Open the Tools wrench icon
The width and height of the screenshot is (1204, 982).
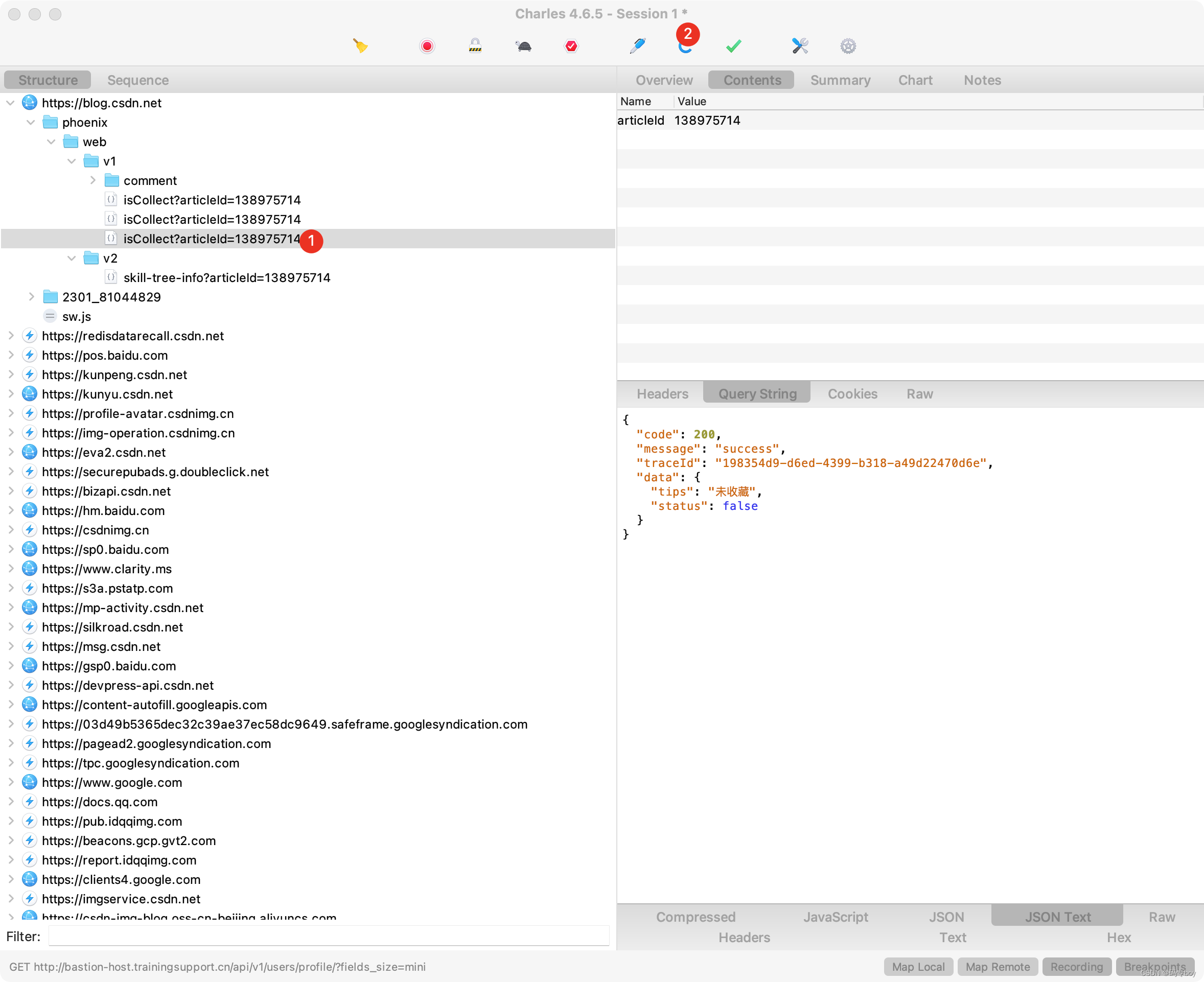coord(800,46)
